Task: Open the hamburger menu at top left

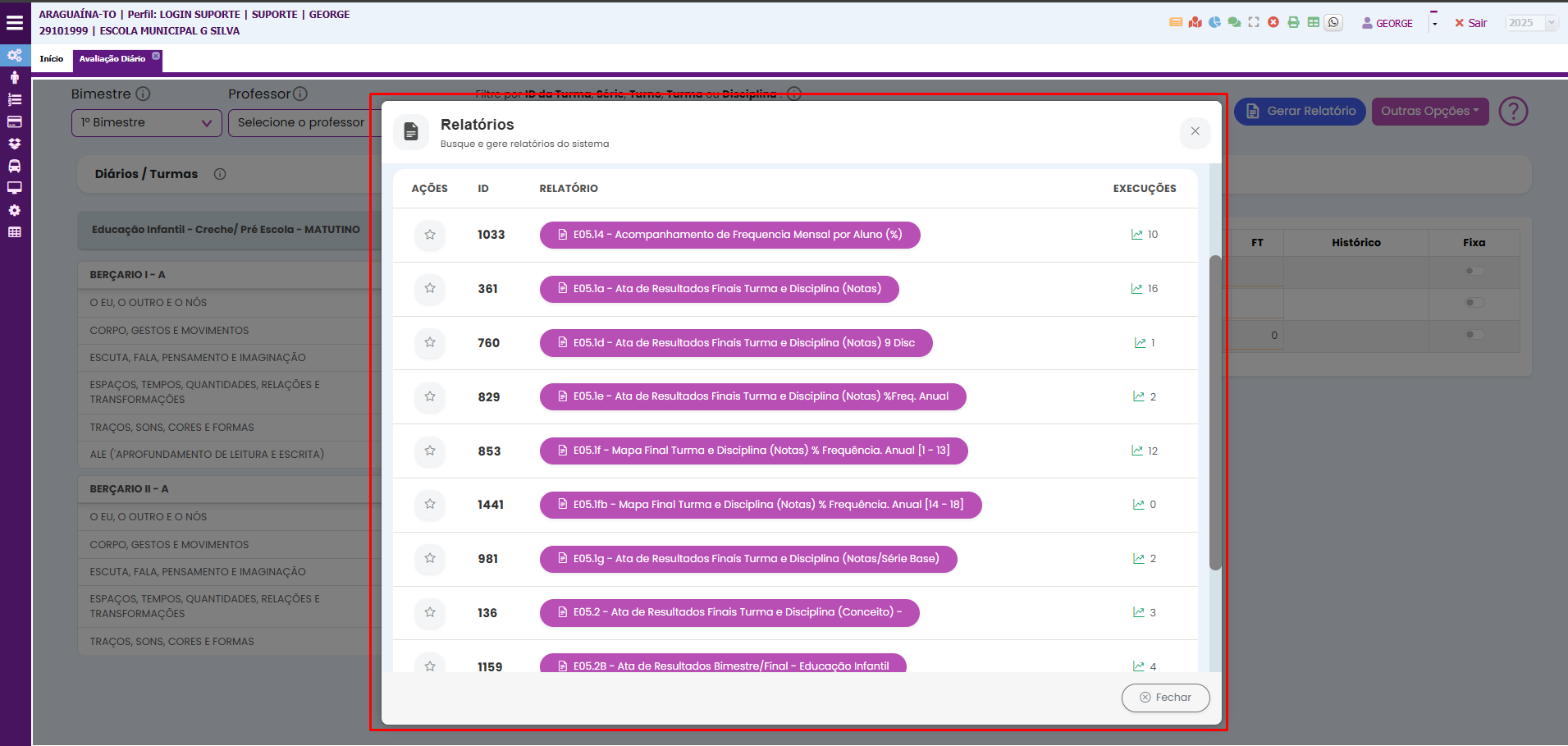Action: point(15,23)
